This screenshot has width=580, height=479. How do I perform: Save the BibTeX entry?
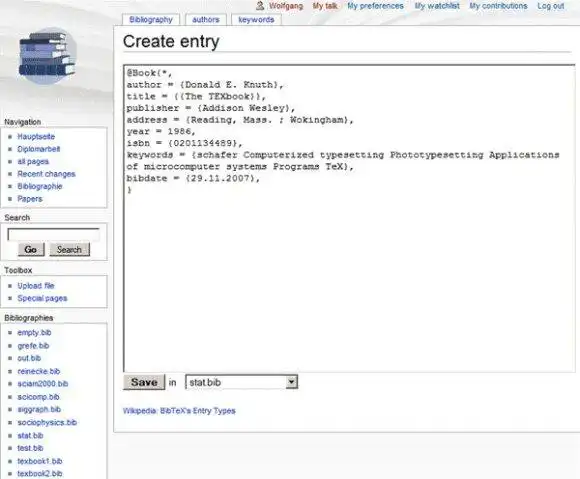pos(144,382)
